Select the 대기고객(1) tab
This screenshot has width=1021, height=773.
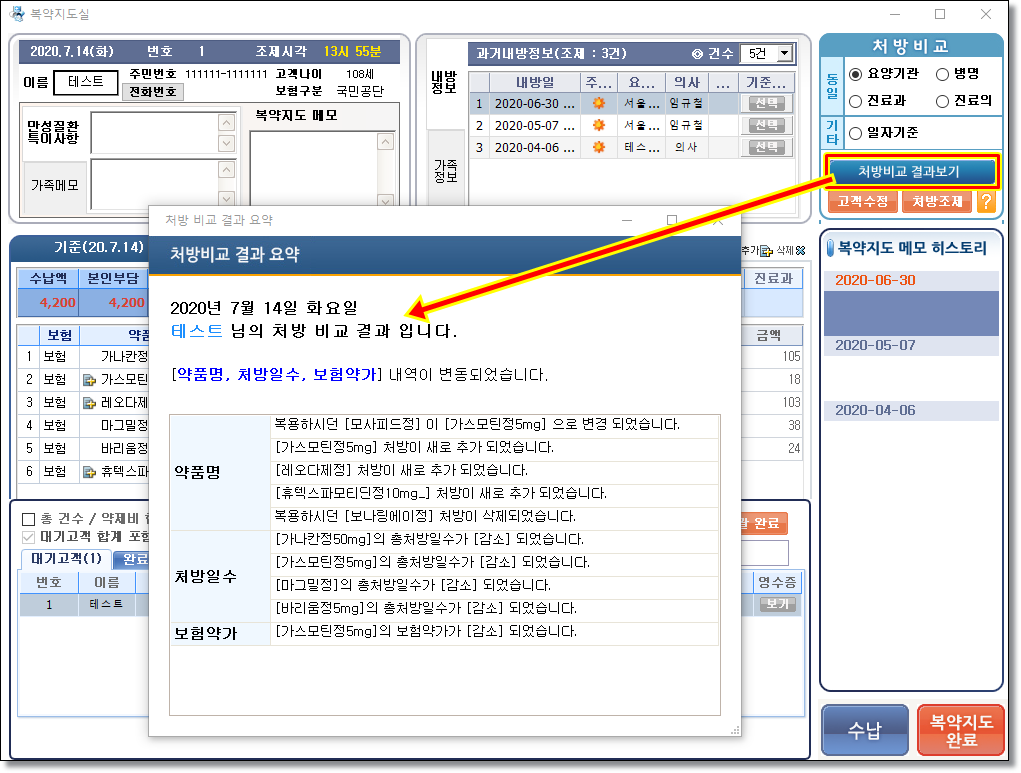tap(66, 558)
